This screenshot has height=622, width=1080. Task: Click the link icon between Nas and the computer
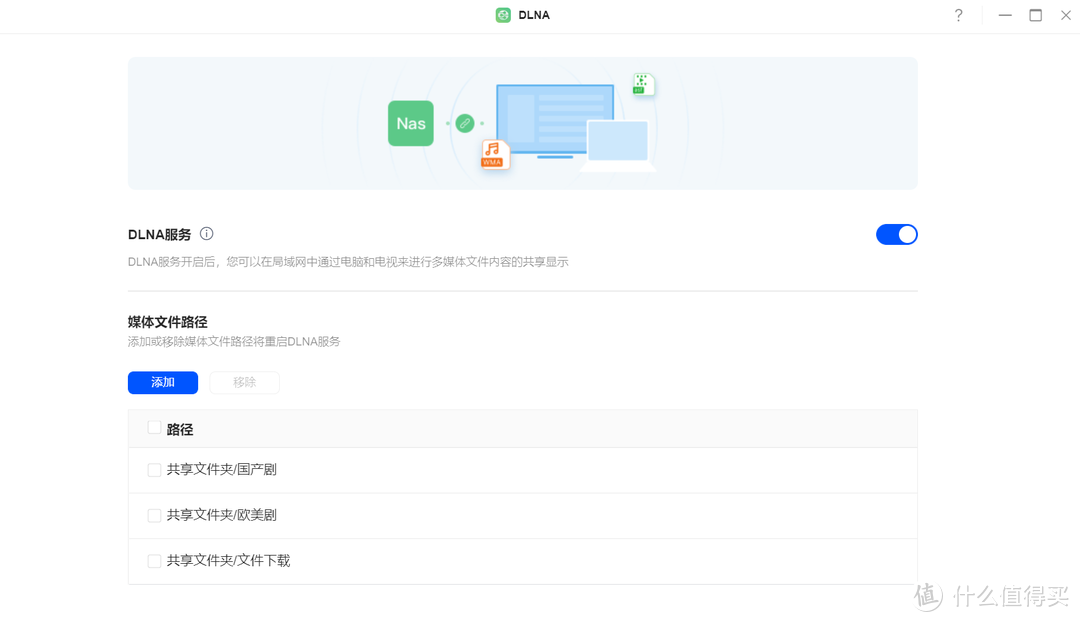tap(464, 123)
